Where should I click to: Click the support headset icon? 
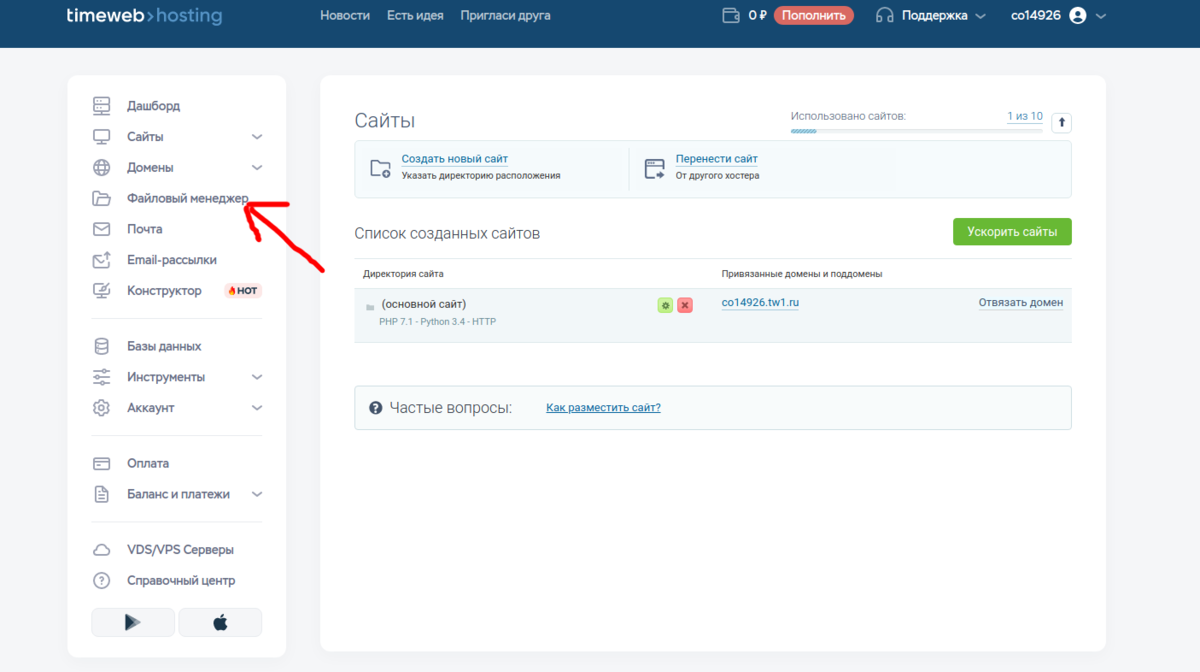(884, 15)
